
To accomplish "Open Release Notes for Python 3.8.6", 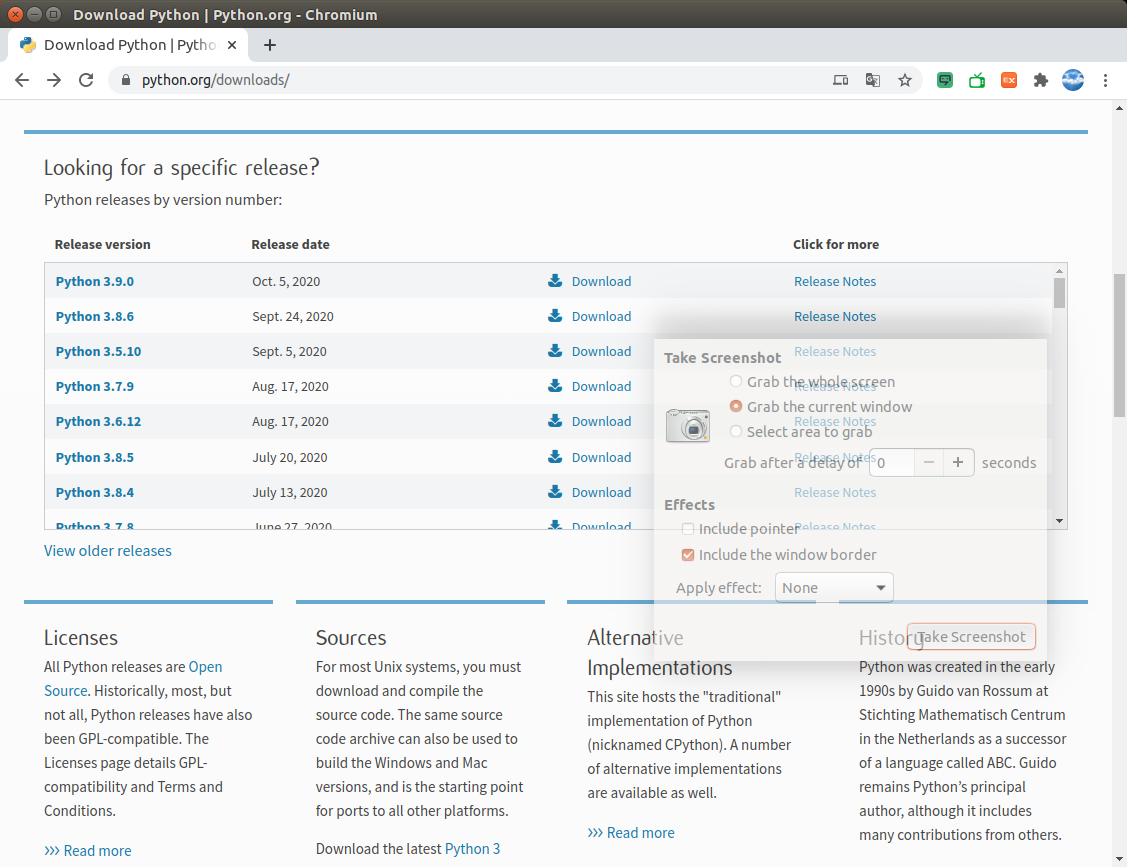I will 834,316.
